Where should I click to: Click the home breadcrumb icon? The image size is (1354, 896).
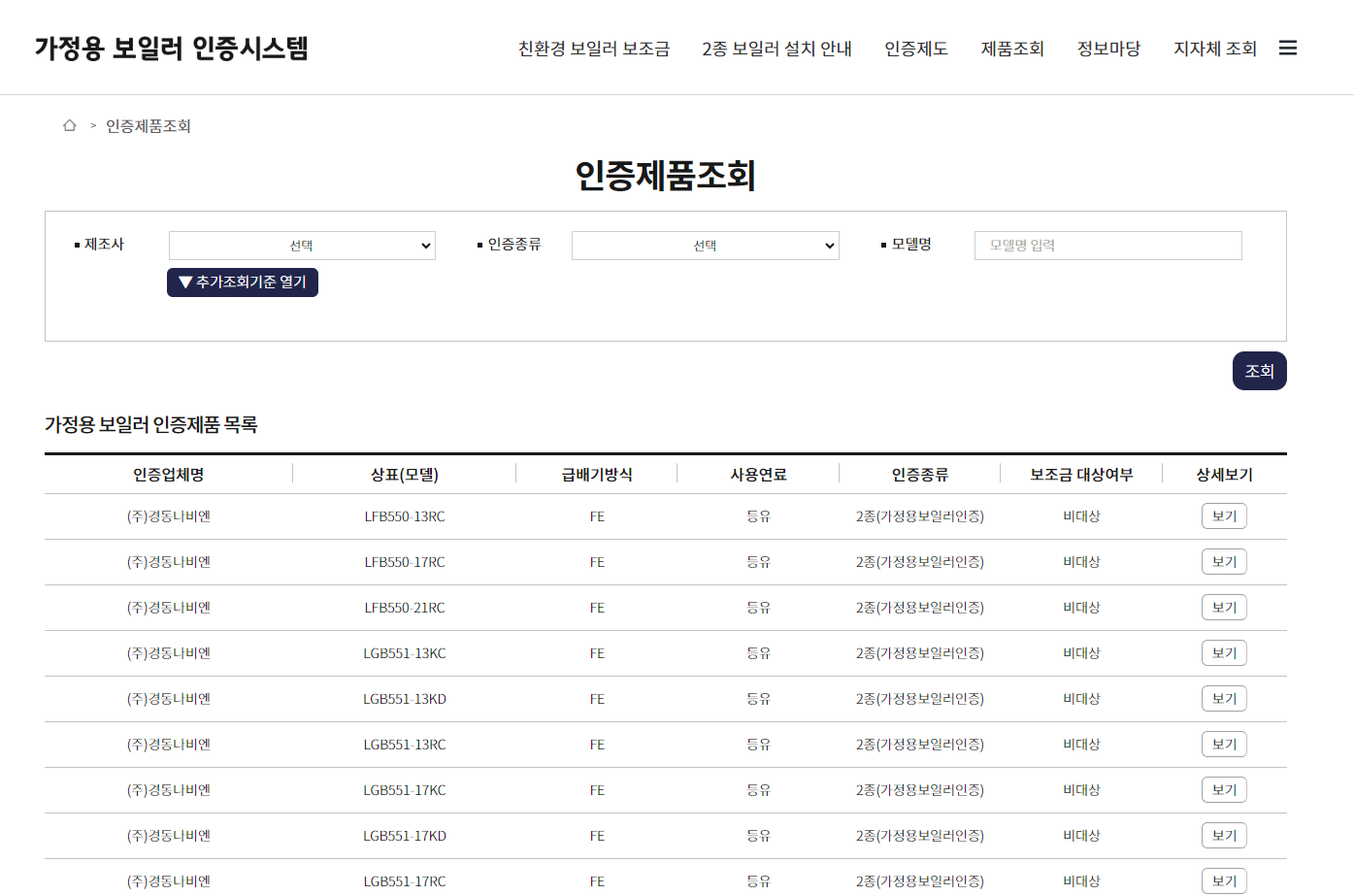(x=68, y=125)
